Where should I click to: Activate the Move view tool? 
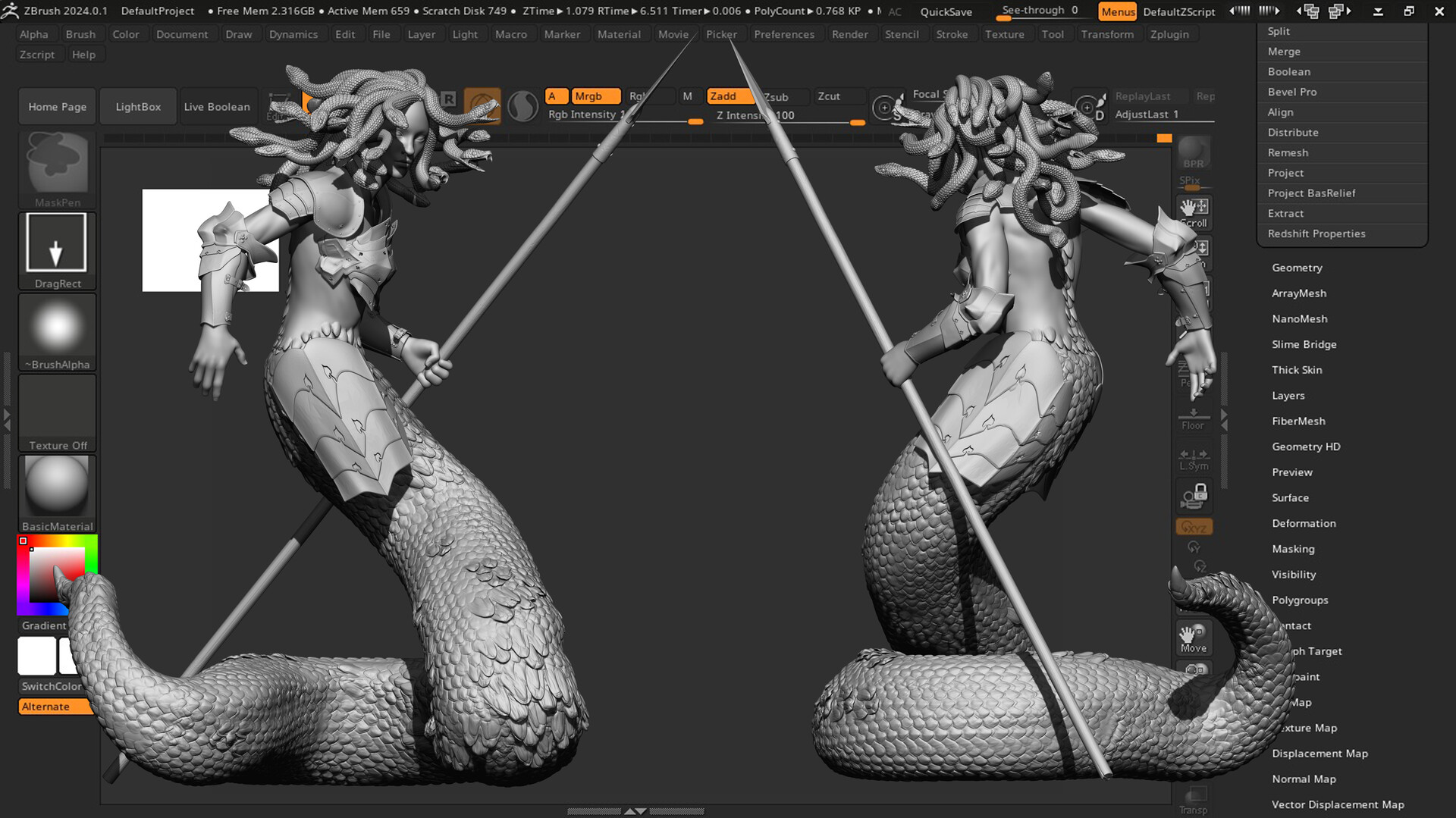coord(1193,638)
